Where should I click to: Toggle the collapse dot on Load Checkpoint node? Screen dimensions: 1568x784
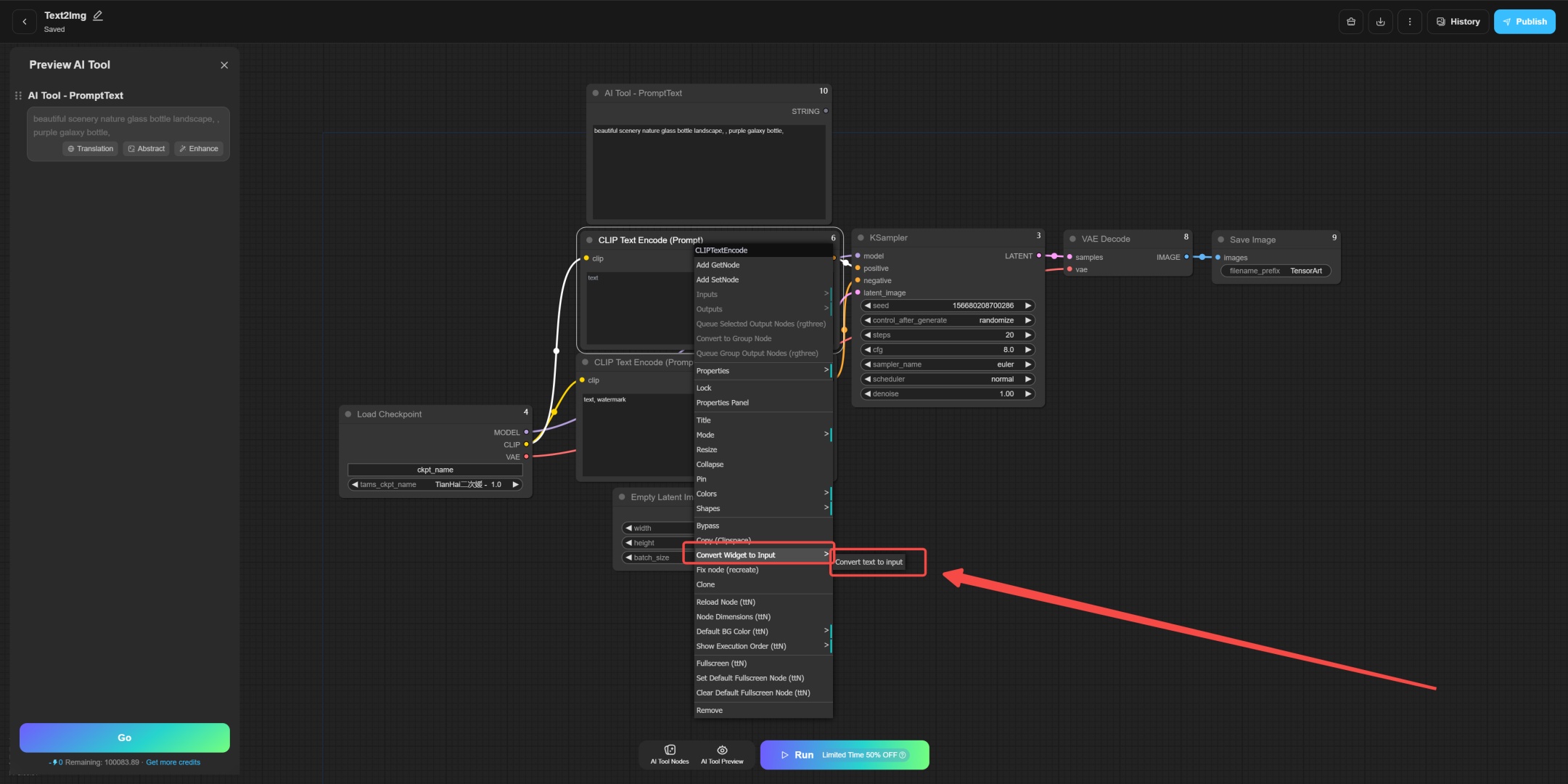348,415
